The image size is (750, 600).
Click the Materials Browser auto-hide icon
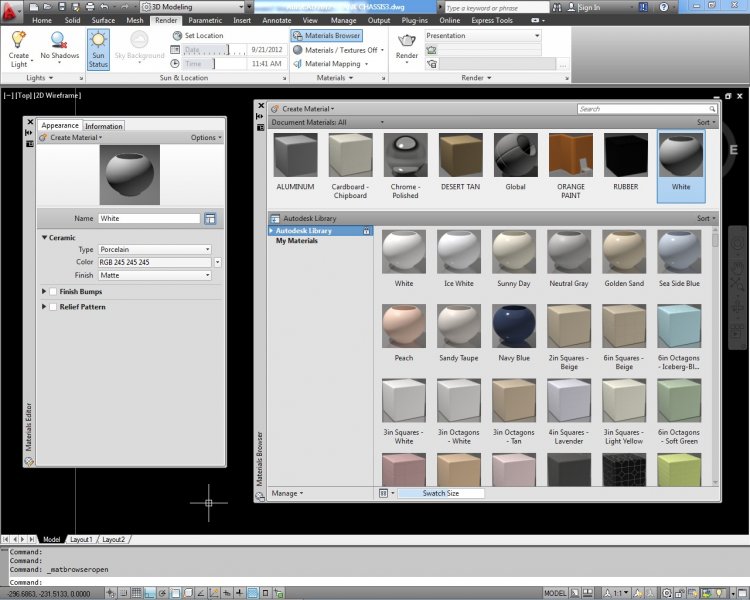click(260, 116)
